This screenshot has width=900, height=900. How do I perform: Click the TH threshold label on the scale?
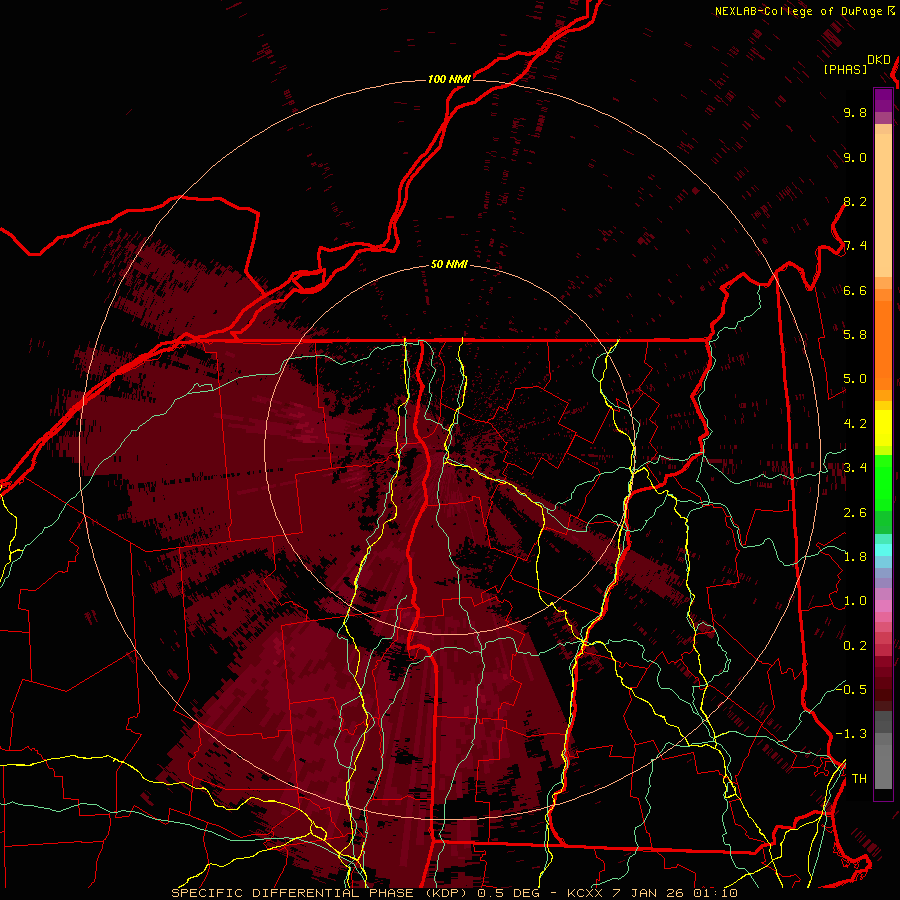click(x=859, y=779)
